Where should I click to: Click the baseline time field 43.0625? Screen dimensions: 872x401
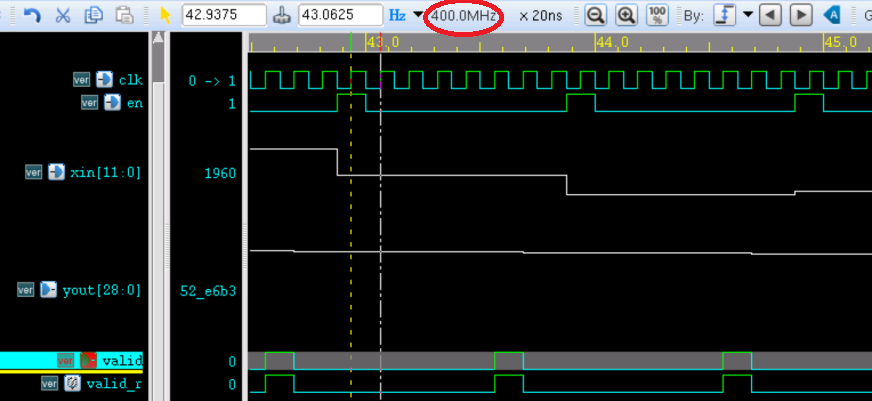(x=340, y=16)
